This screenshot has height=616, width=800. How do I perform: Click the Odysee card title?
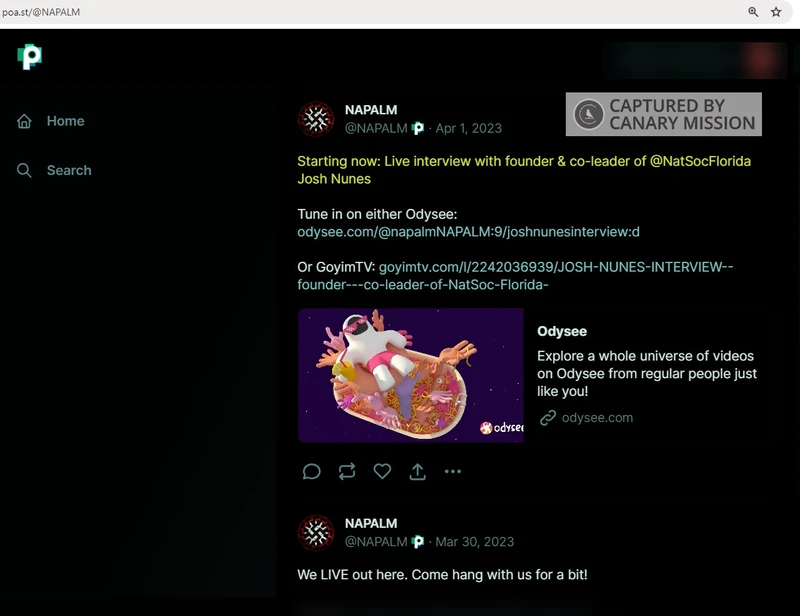(562, 331)
